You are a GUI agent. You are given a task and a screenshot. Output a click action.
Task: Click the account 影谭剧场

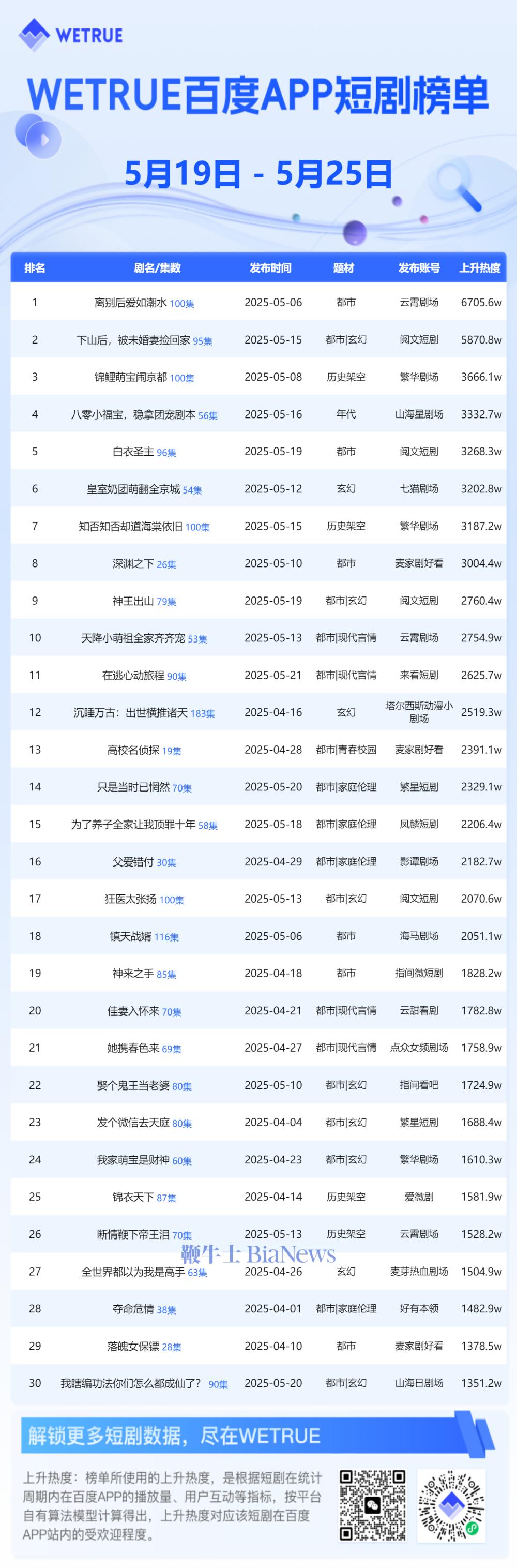tap(419, 861)
